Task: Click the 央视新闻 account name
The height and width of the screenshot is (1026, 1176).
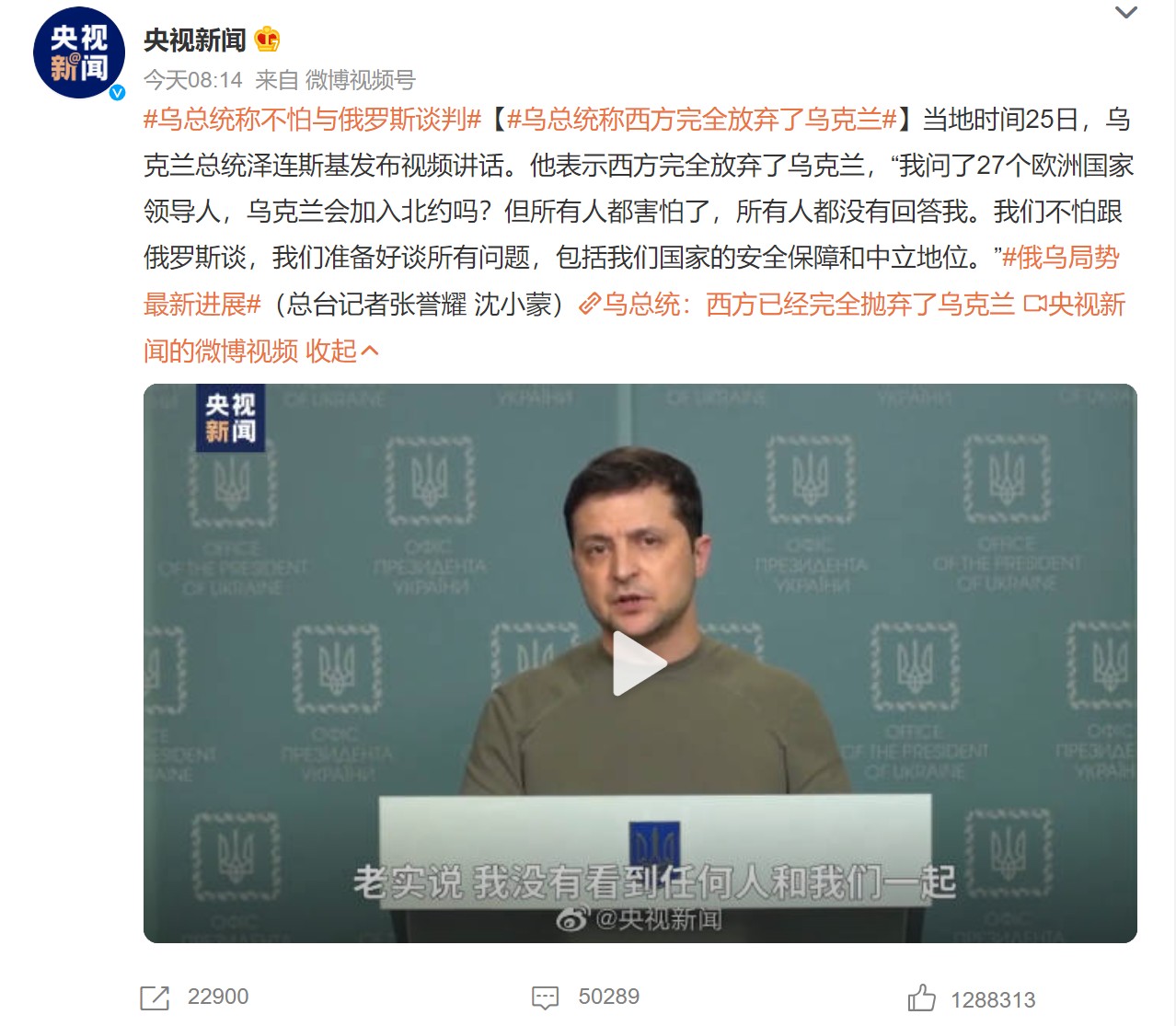Action: point(195,40)
